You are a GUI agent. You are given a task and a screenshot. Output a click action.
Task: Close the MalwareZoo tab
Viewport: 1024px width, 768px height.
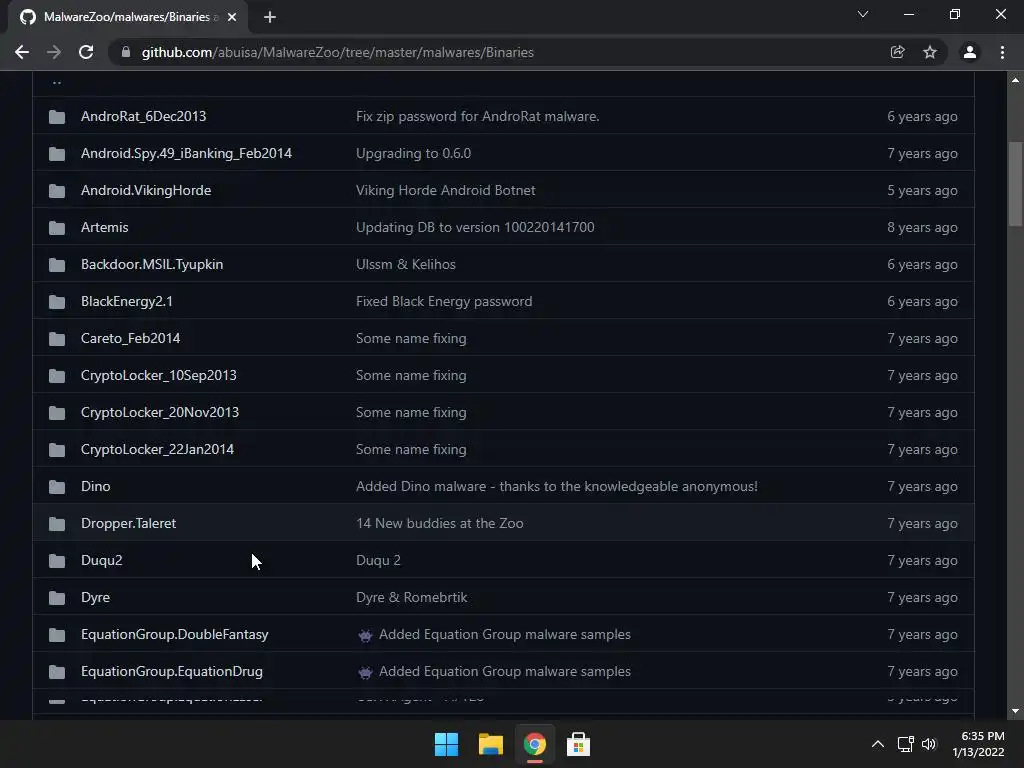point(232,17)
